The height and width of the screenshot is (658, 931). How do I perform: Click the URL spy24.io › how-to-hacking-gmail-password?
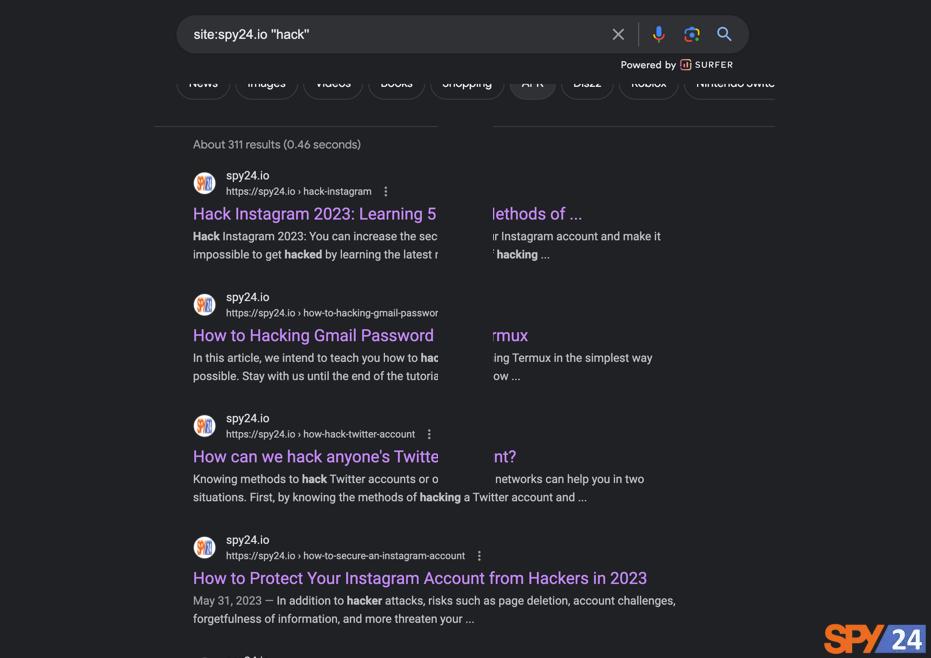coord(332,313)
